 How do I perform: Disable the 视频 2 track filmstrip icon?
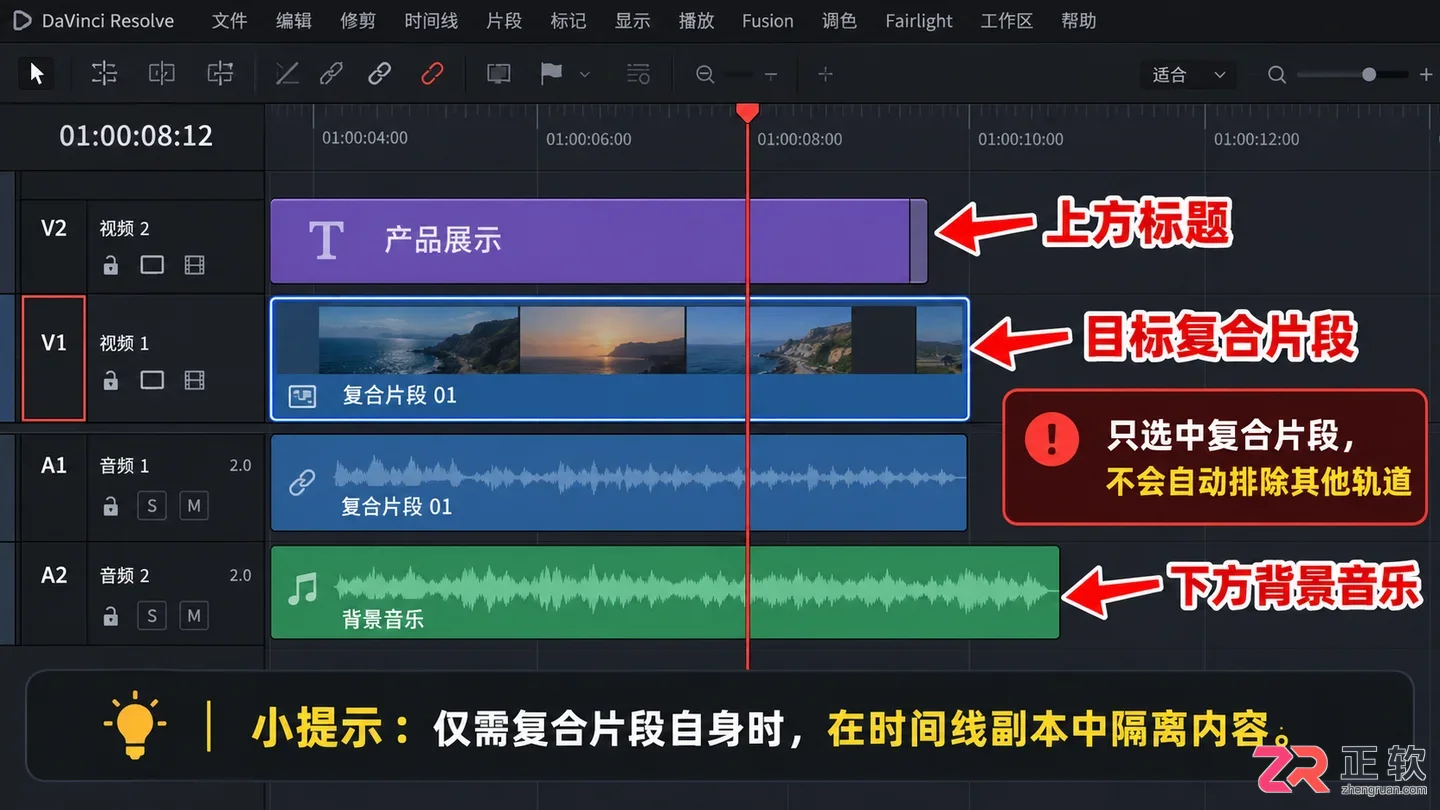coord(194,265)
